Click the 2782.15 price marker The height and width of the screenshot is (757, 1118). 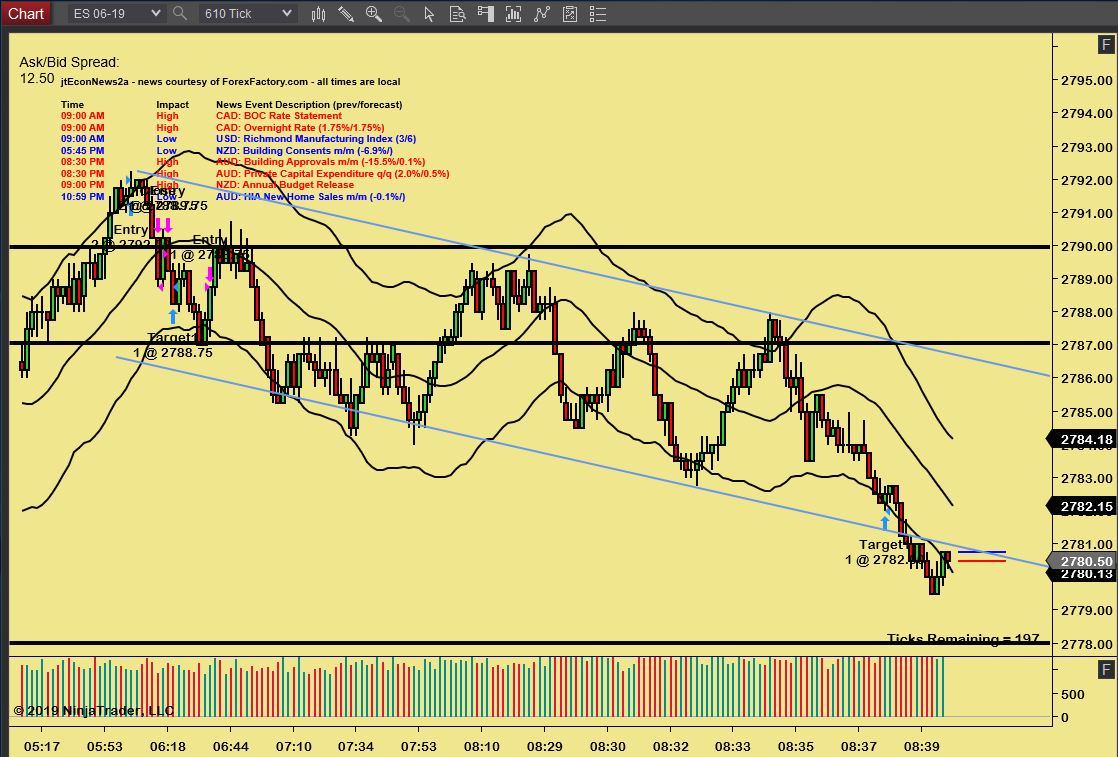click(1082, 507)
